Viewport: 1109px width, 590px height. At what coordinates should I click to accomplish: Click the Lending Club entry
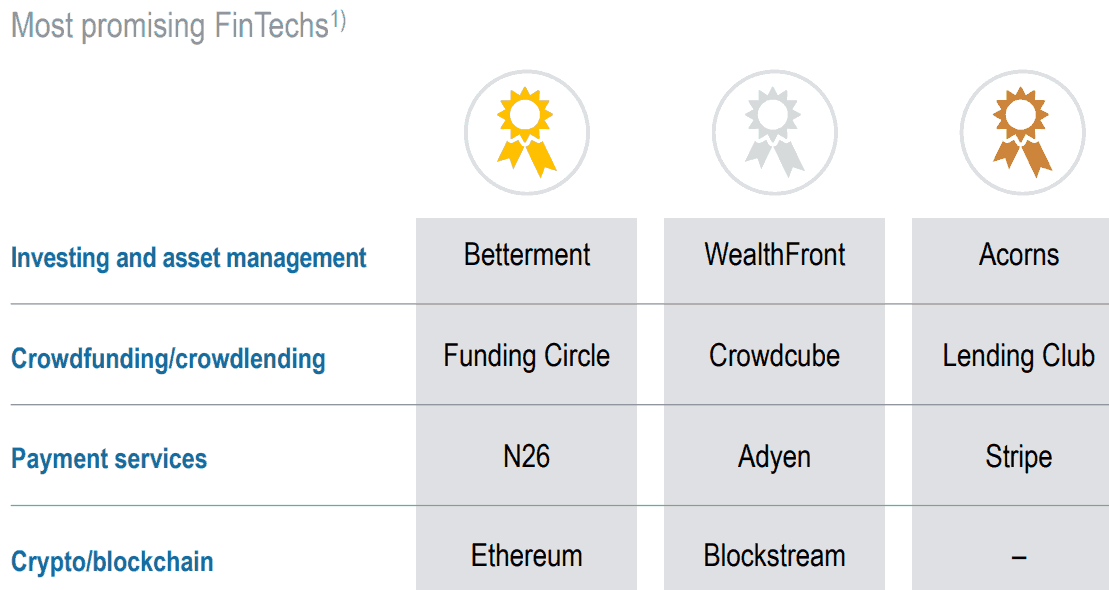pos(1018,356)
